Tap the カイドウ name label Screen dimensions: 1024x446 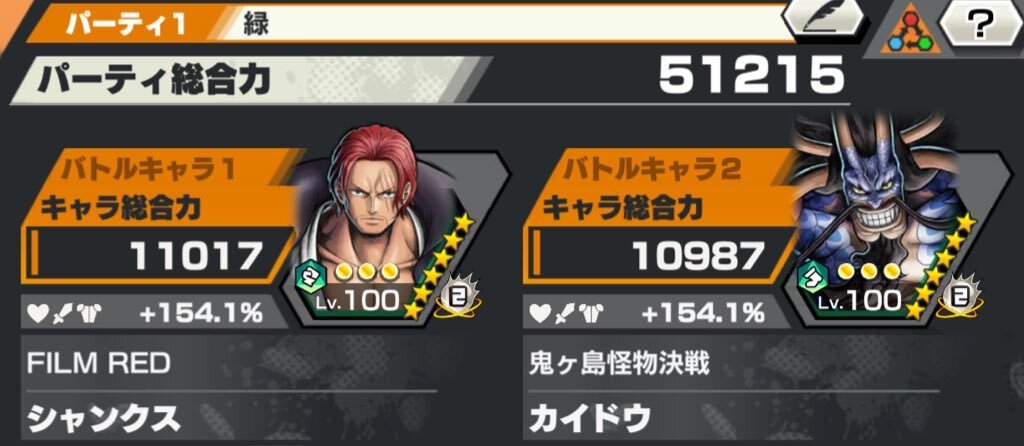click(x=590, y=418)
